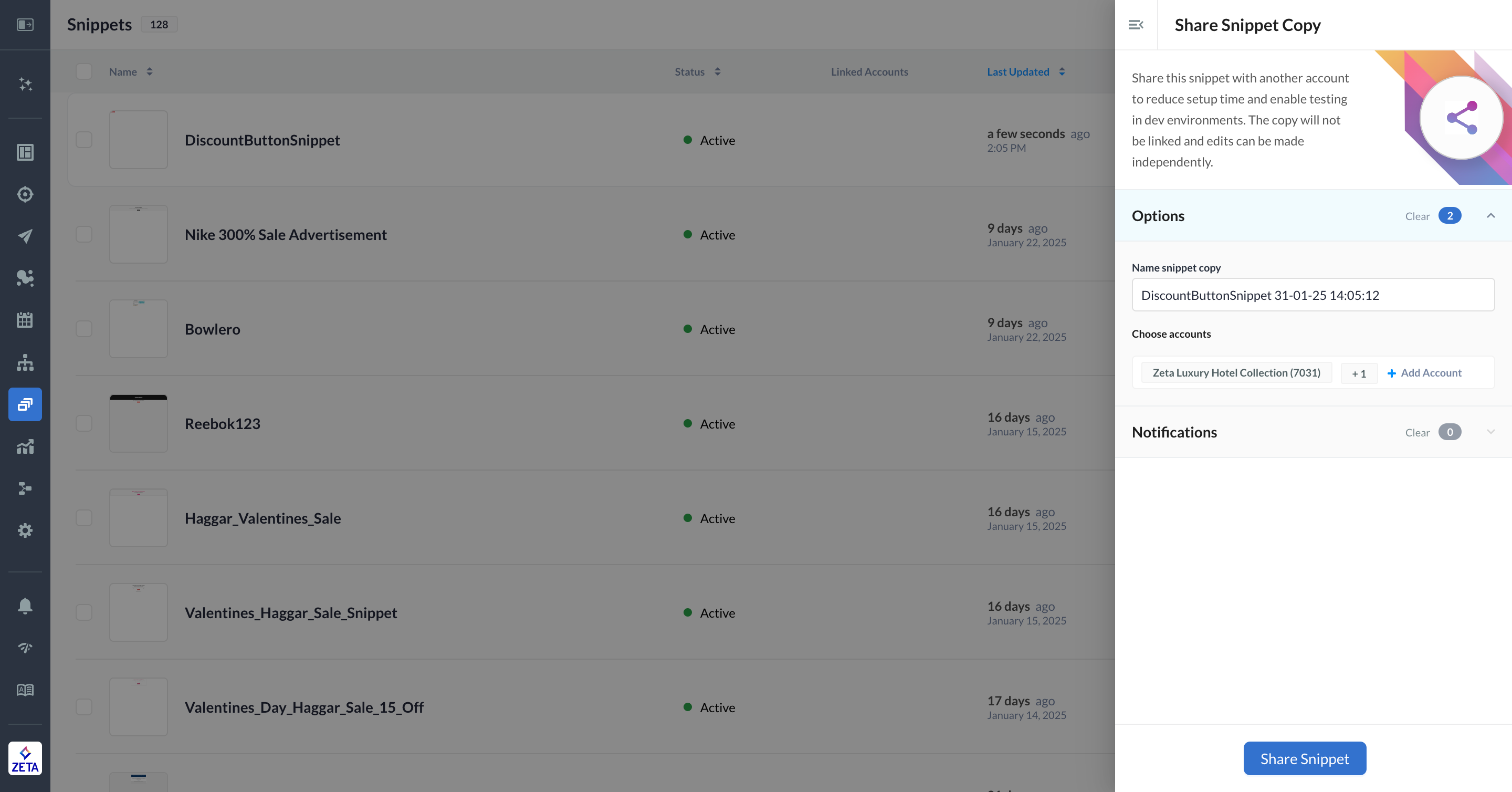Check the Reebok123 row checkbox
The width and height of the screenshot is (1512, 792).
(x=84, y=423)
